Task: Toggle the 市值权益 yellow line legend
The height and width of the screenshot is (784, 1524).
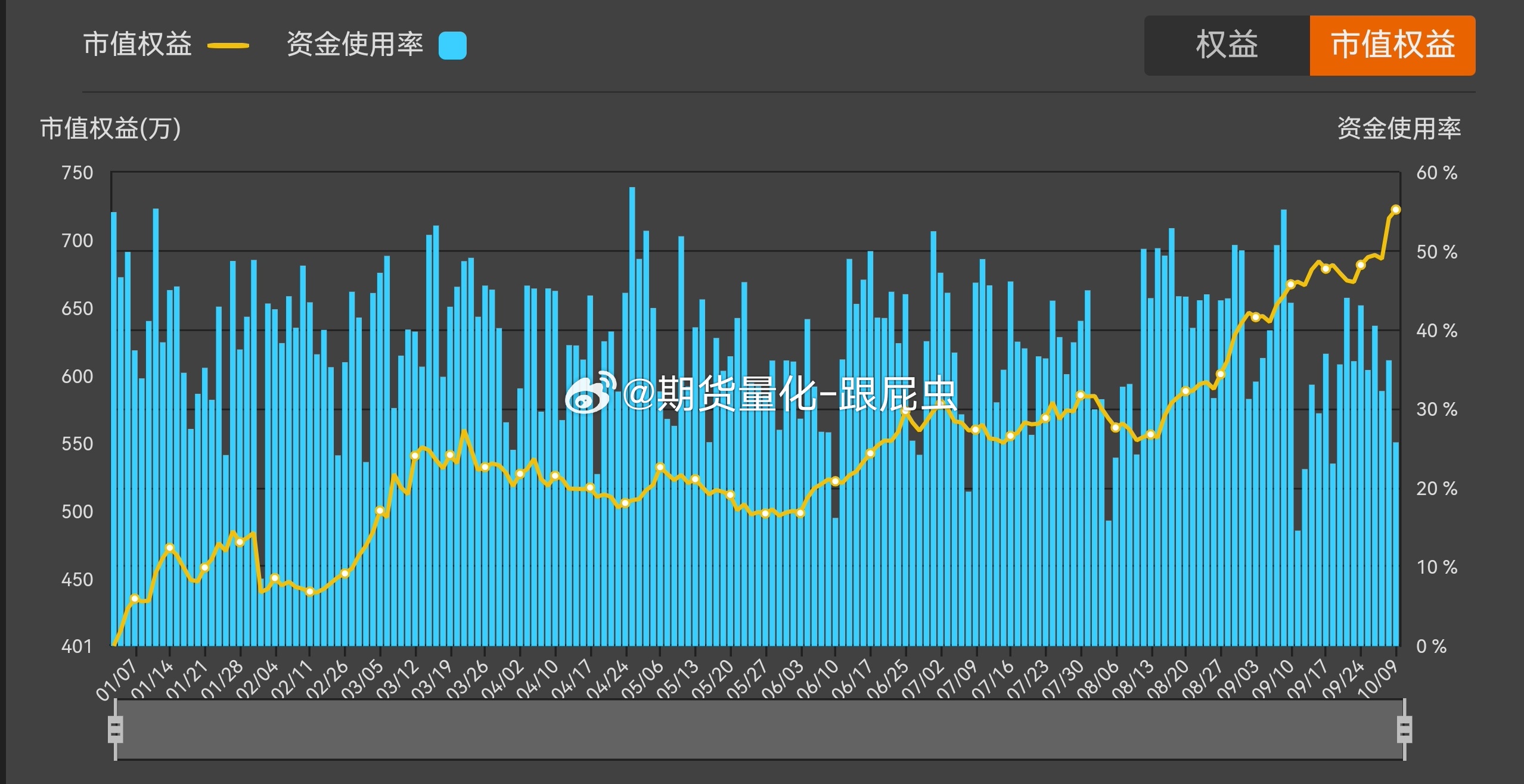Action: click(166, 45)
